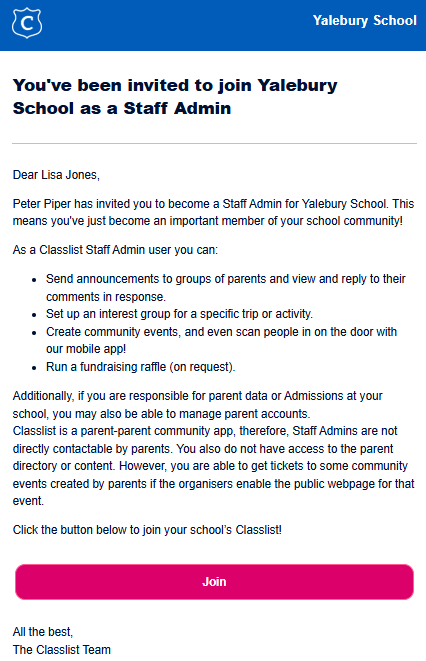This screenshot has height=661, width=426.
Task: Click The Classlist Team signature
Action: tap(62, 650)
